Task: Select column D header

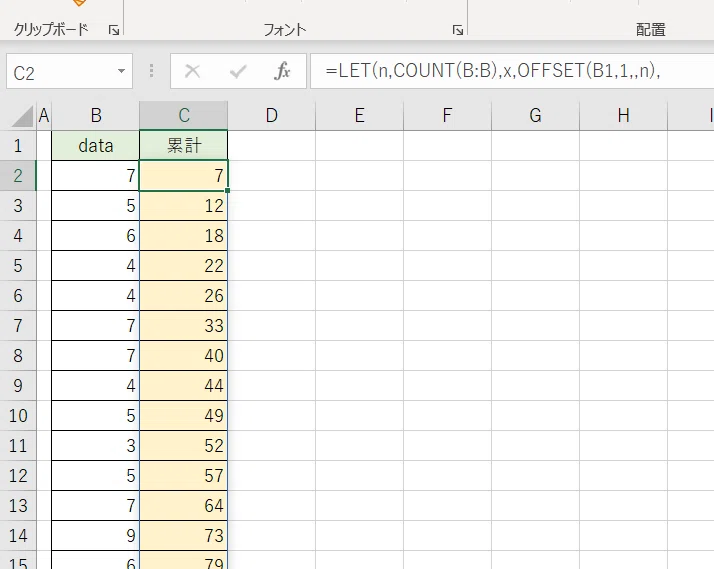Action: coord(271,116)
